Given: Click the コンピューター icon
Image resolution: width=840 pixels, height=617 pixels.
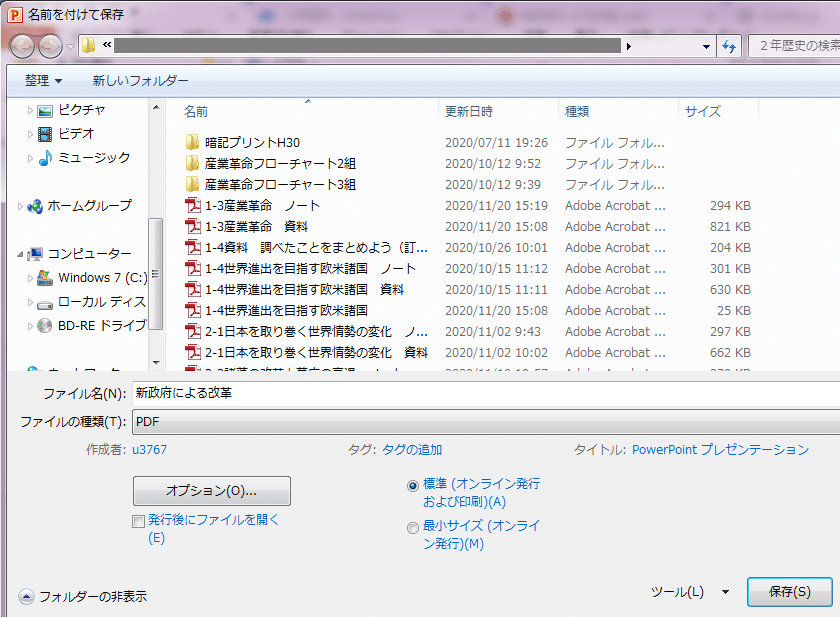Looking at the screenshot, I should click(35, 253).
